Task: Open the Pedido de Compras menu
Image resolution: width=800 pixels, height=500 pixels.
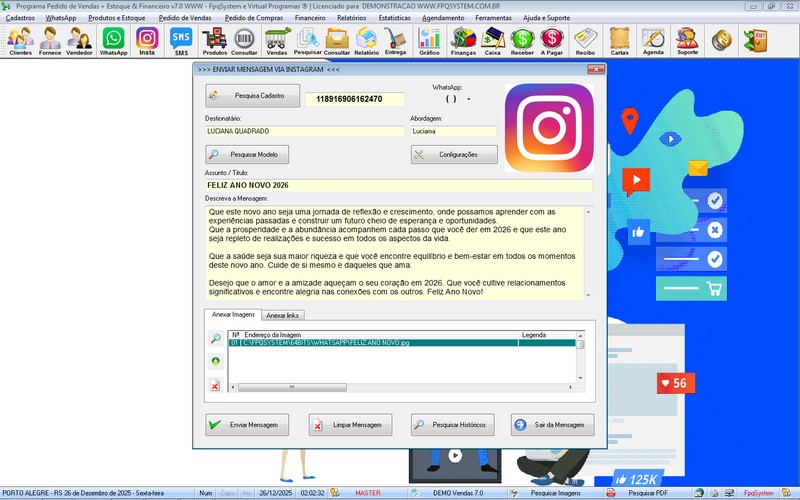Action: click(x=254, y=18)
